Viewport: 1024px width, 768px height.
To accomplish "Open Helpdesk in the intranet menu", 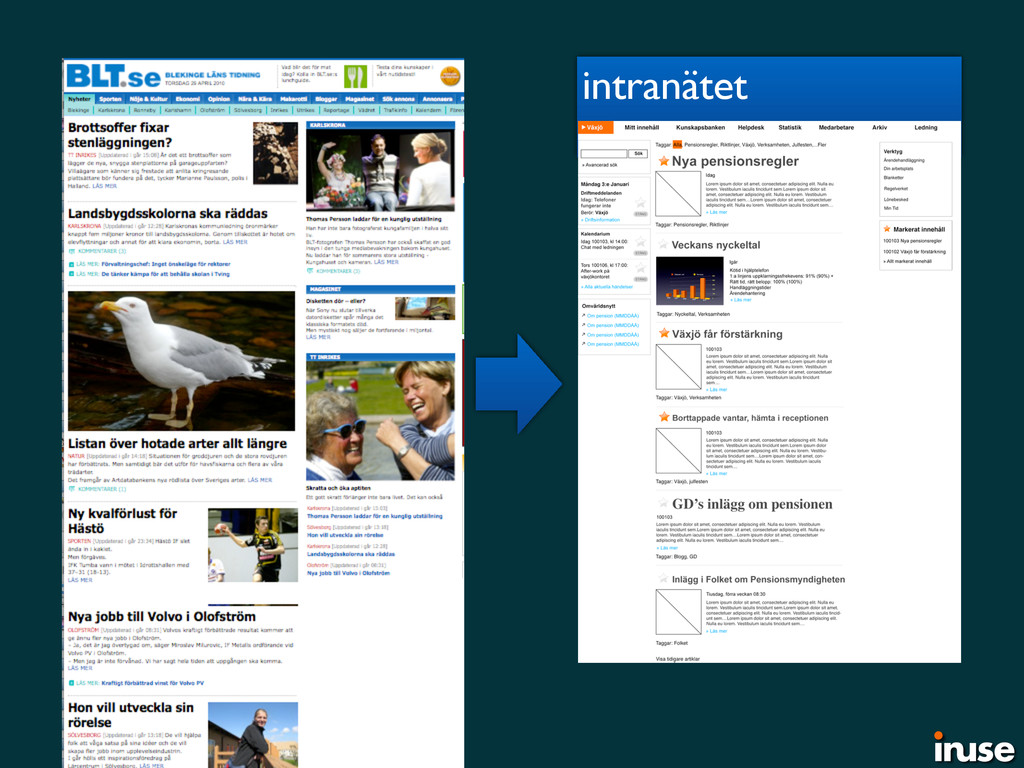I will [x=750, y=127].
